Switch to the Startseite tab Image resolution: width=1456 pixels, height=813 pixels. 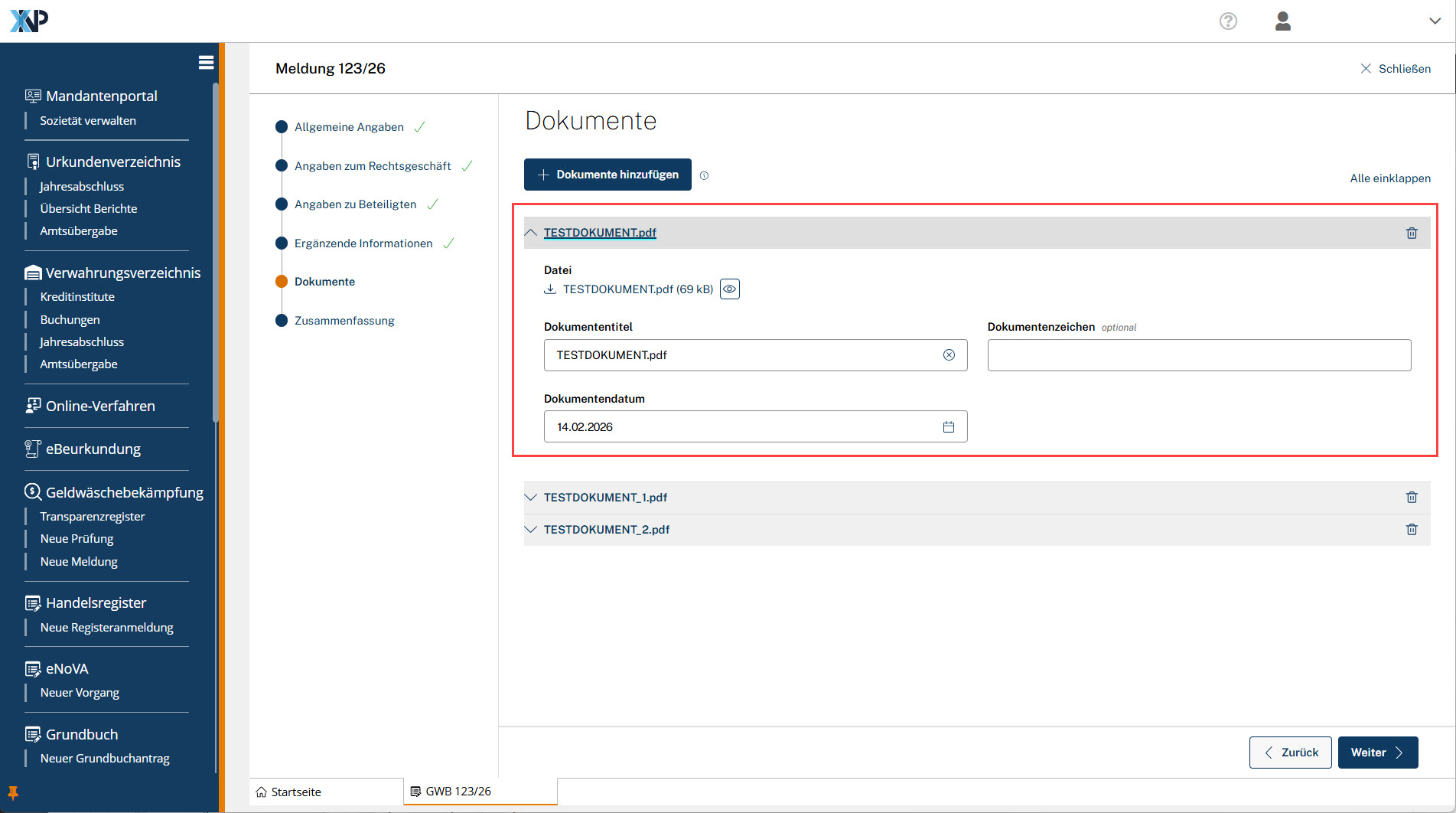point(296,792)
